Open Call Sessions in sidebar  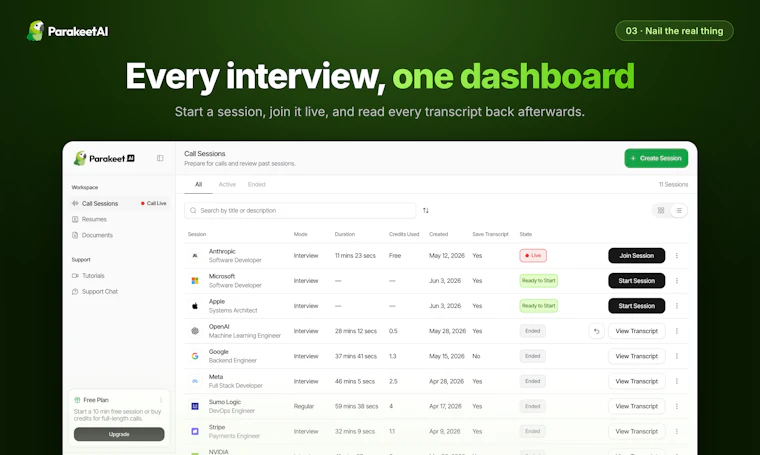point(119,204)
